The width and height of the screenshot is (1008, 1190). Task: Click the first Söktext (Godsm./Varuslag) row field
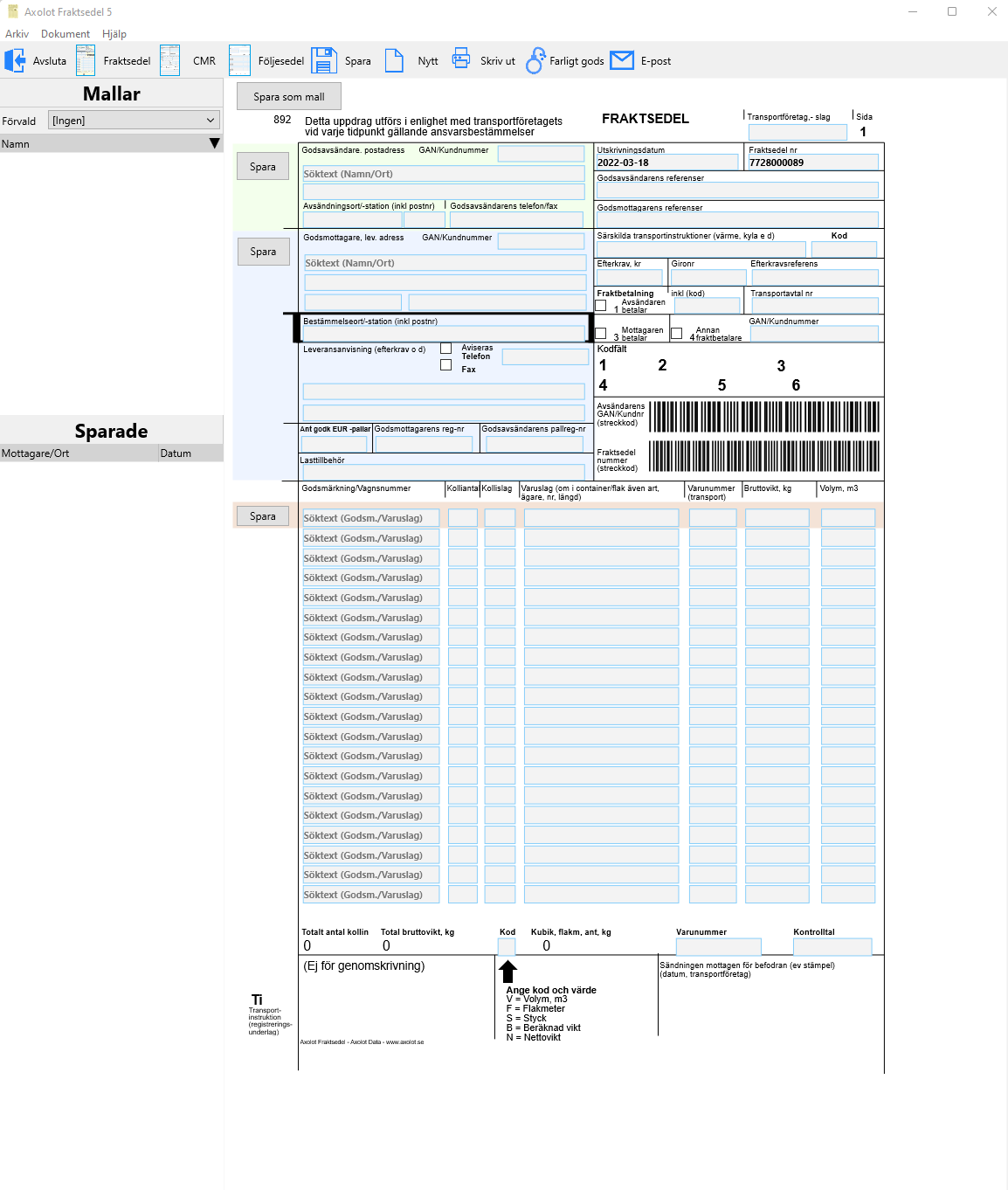click(x=370, y=518)
